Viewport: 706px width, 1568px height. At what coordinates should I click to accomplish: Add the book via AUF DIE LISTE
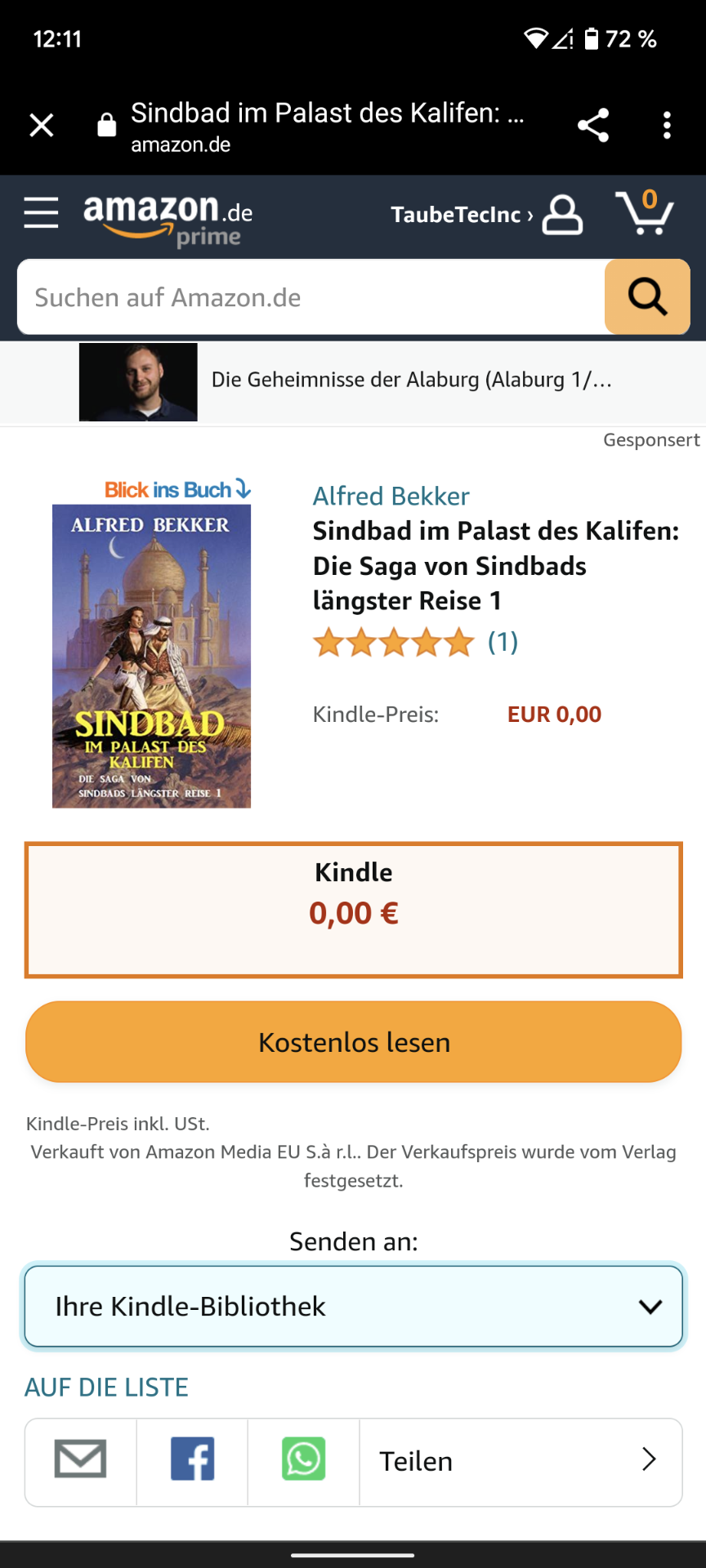point(106,1387)
